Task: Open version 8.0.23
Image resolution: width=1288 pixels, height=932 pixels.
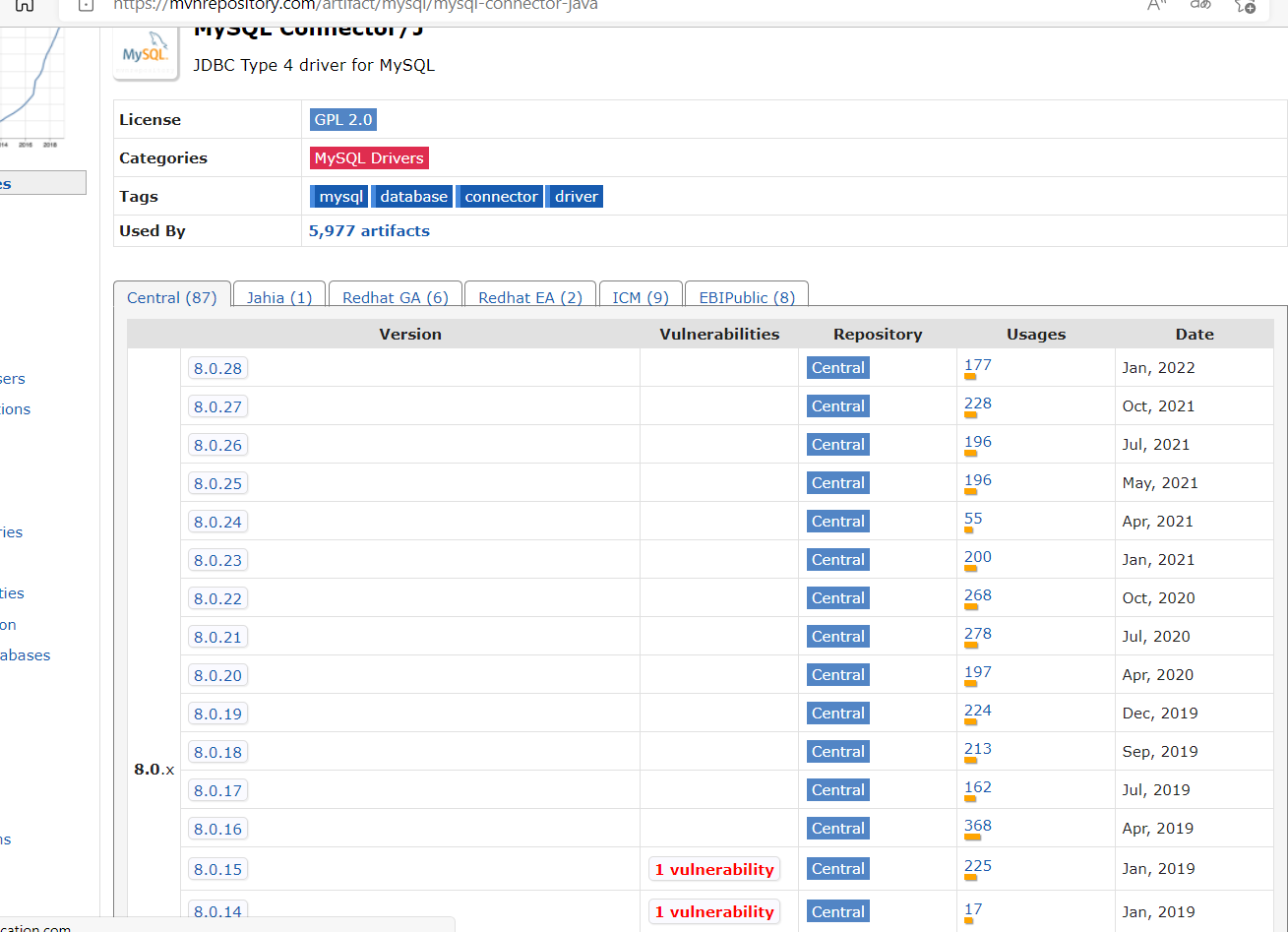Action: (217, 560)
